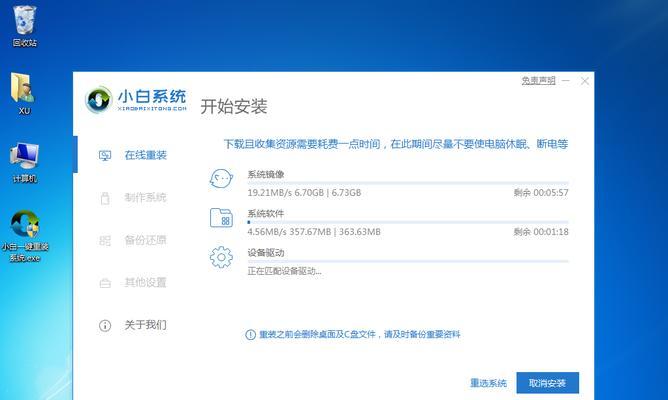Click the 19.21MB/s 6.70GB | 6.73GB text

click(304, 193)
